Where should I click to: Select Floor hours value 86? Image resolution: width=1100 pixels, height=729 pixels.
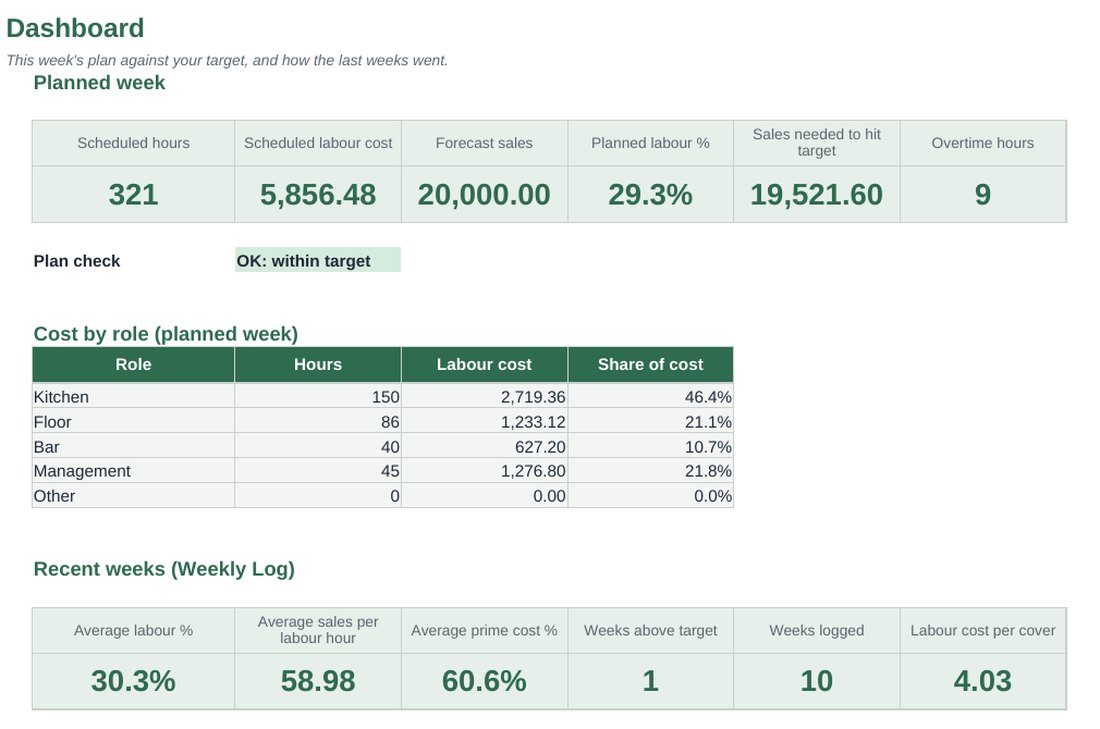coord(390,422)
